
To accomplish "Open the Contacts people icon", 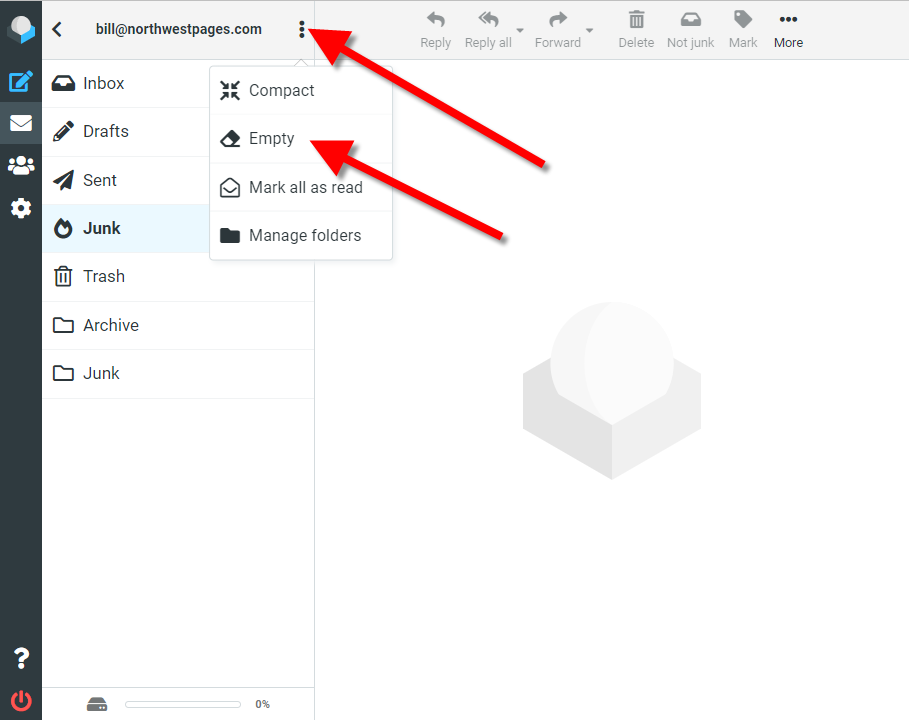I will [x=21, y=165].
